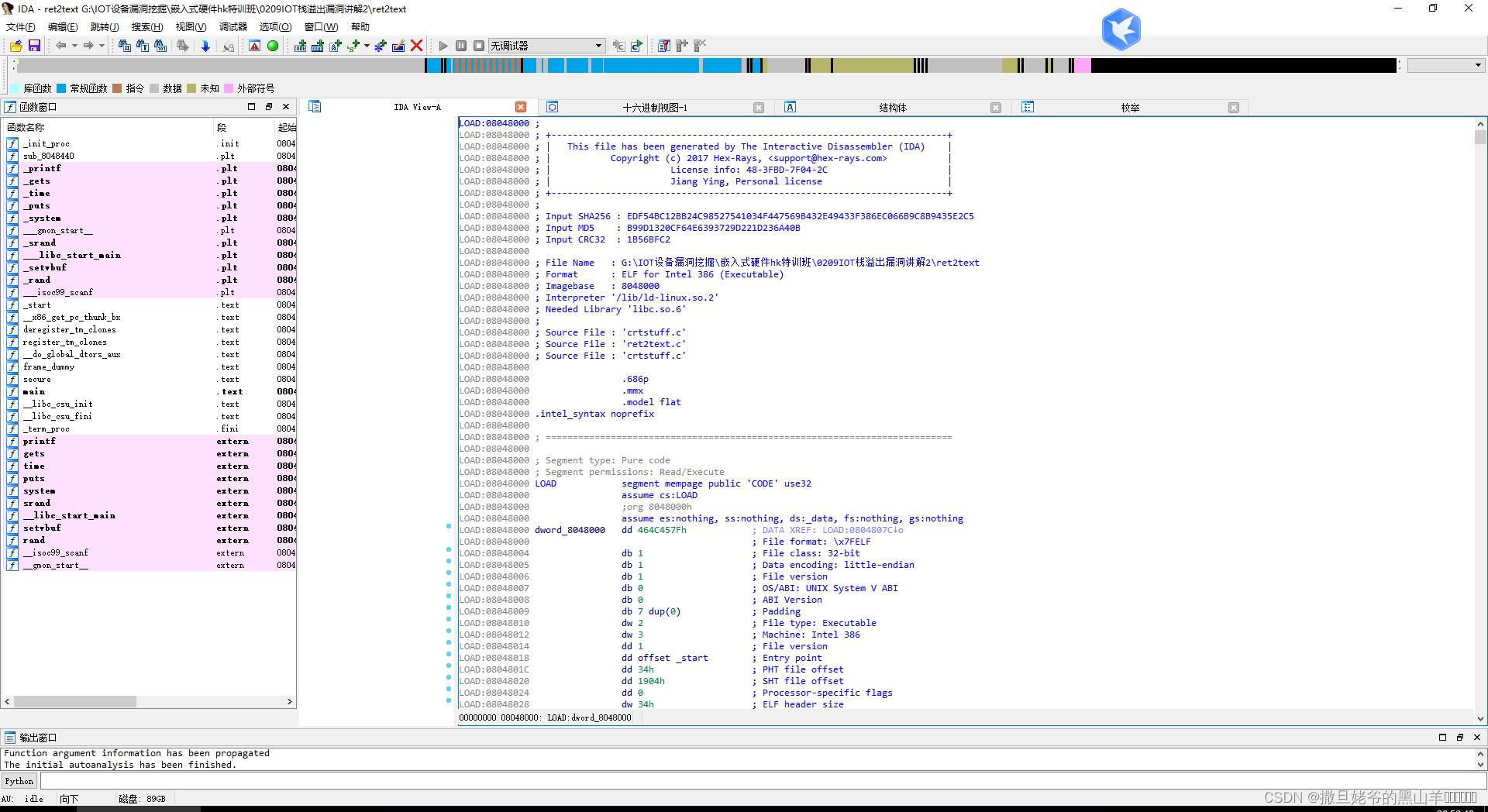Image resolution: width=1488 pixels, height=812 pixels.
Task: Click the pseudocode C arrow icon
Action: pyautogui.click(x=636, y=46)
